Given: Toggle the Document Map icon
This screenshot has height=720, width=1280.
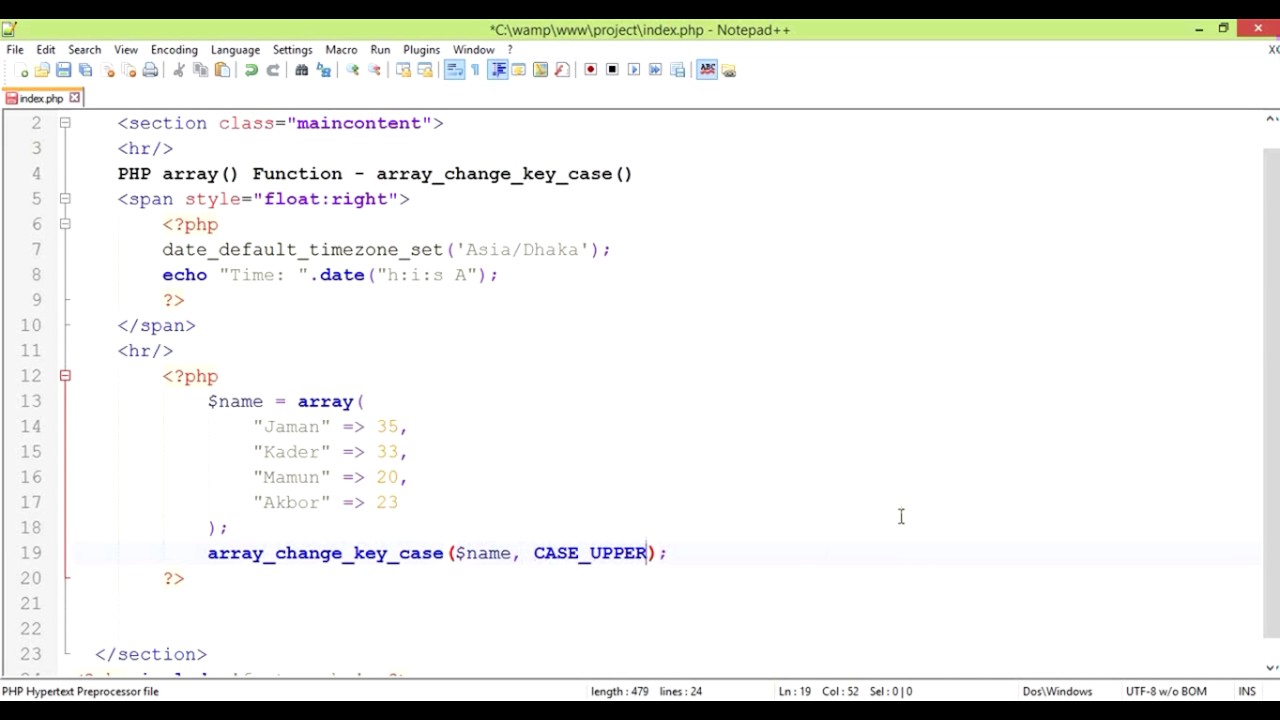Looking at the screenshot, I should click(x=540, y=70).
